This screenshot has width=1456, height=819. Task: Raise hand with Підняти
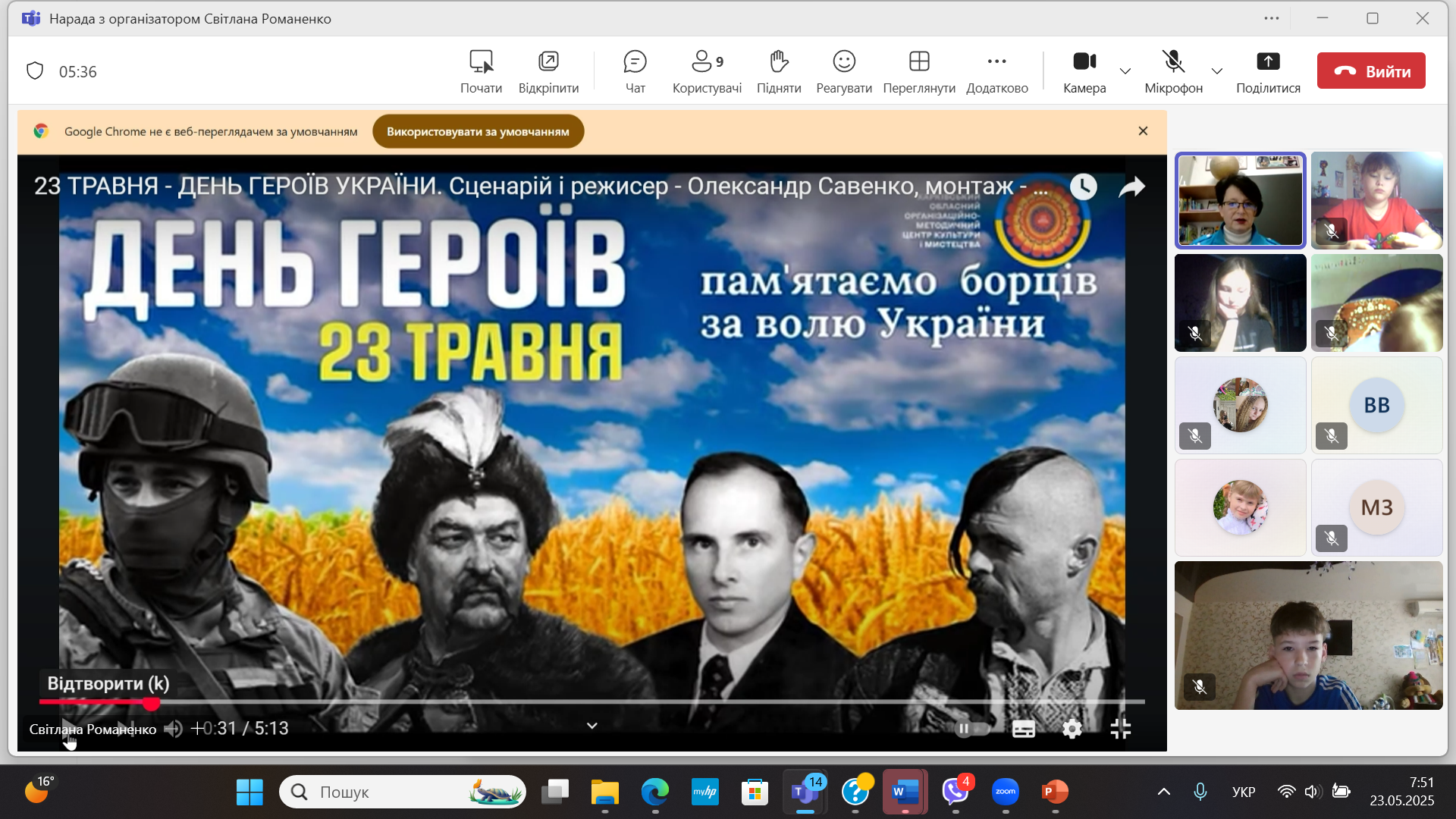[779, 71]
